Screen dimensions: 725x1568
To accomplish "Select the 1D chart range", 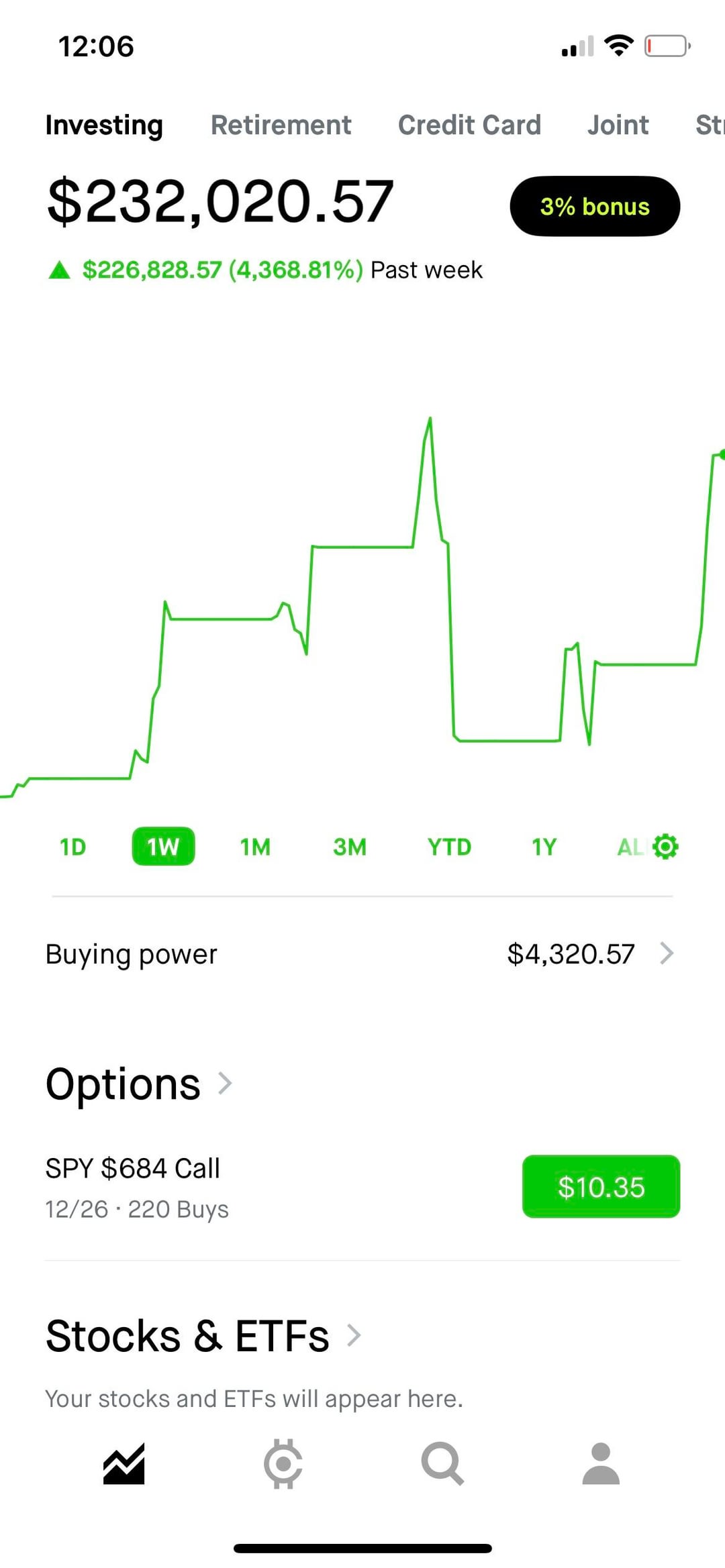I will 72,847.
